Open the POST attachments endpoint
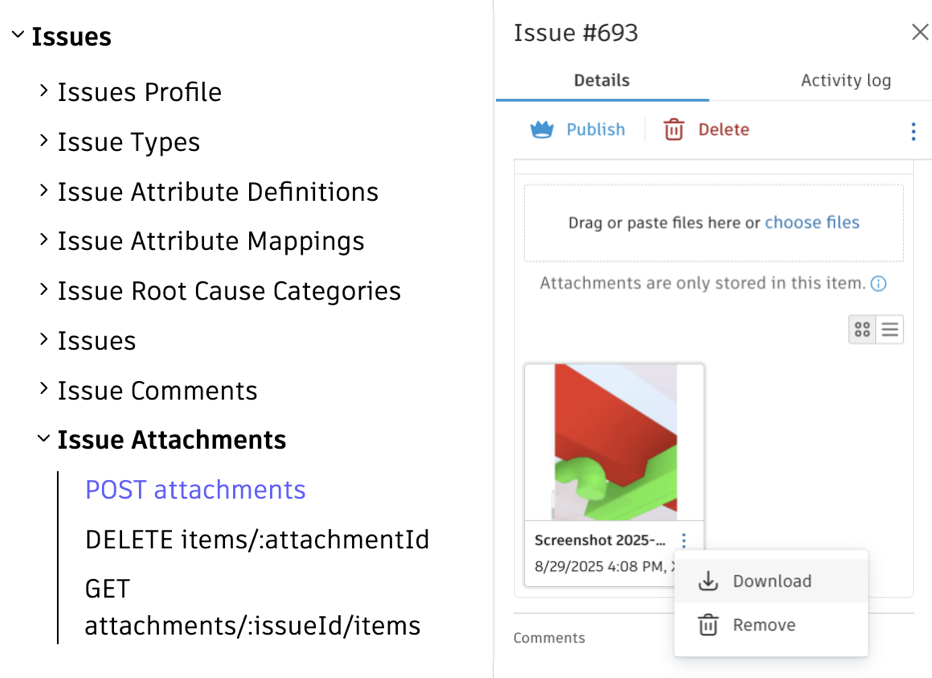Screen dimensions: 932x678 point(195,489)
